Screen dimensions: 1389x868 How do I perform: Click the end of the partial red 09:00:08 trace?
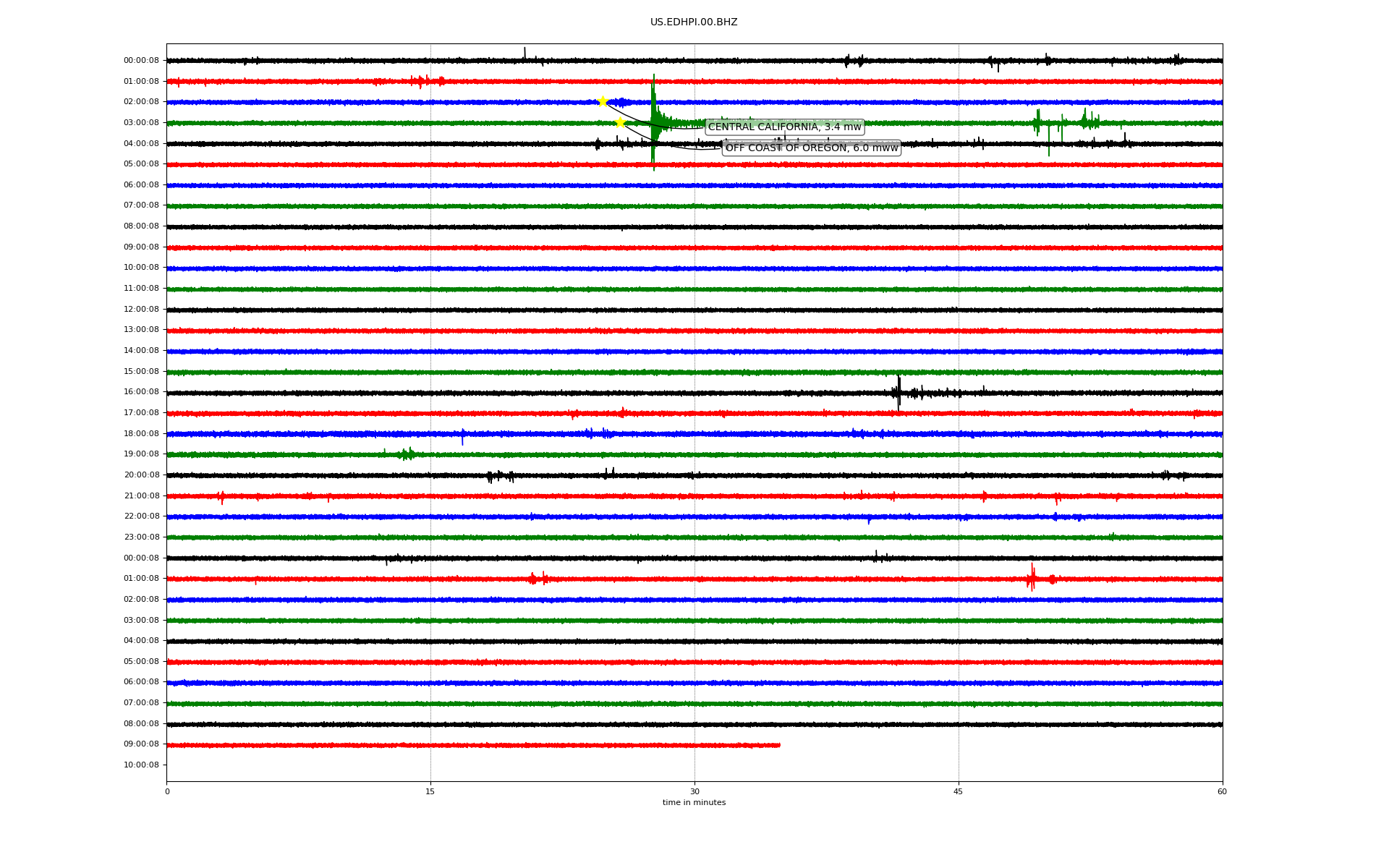point(779,745)
